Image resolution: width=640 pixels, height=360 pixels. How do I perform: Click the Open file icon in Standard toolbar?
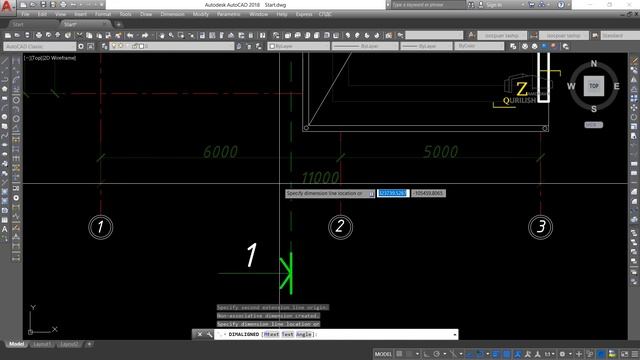point(17,36)
